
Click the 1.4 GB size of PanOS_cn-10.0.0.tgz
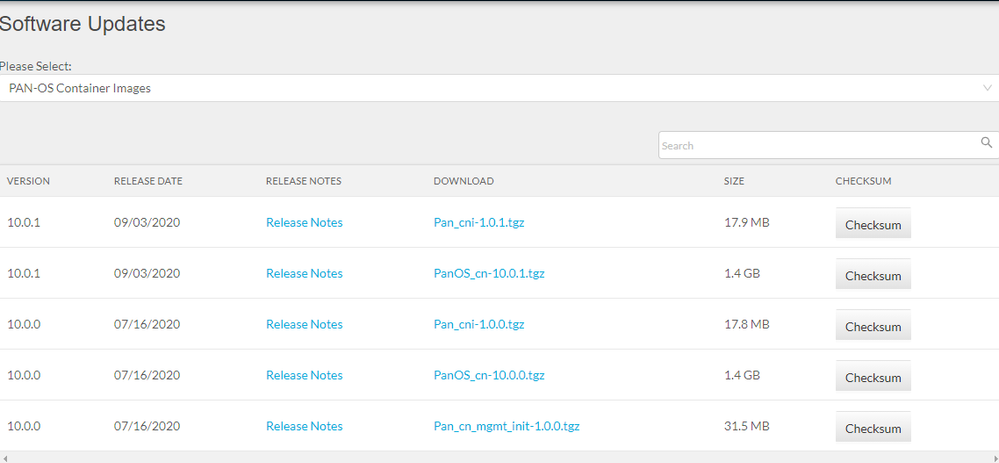[x=742, y=375]
